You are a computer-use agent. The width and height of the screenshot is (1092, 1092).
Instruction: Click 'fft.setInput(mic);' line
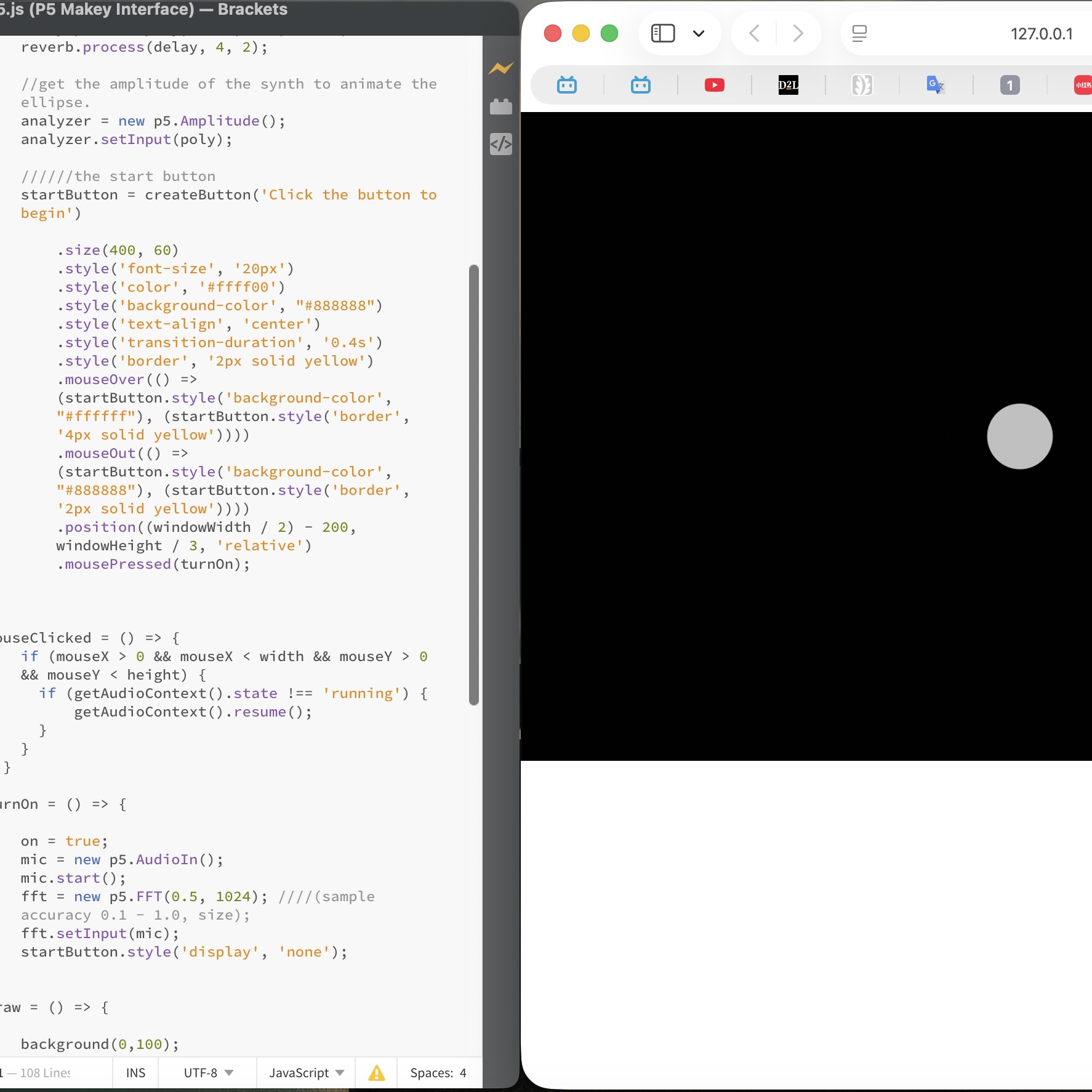(x=100, y=934)
